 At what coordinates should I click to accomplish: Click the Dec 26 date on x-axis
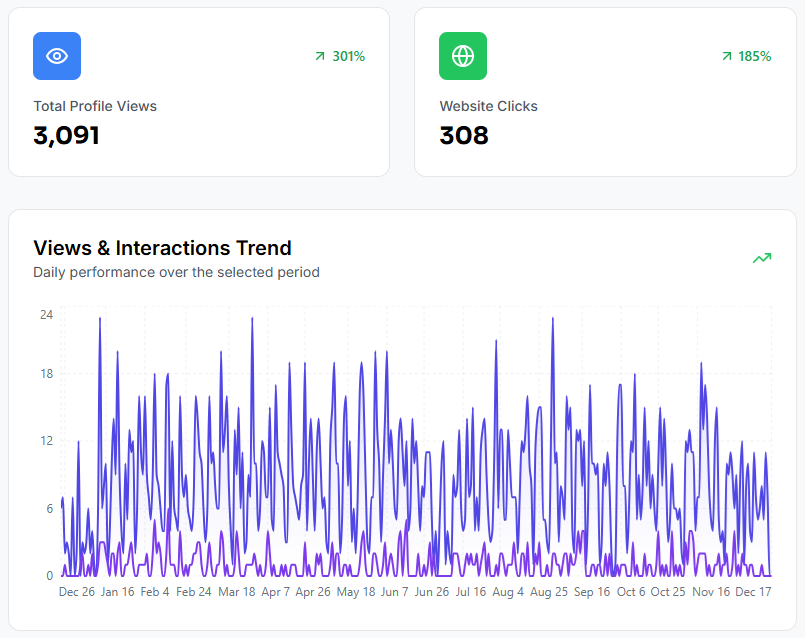[77, 592]
